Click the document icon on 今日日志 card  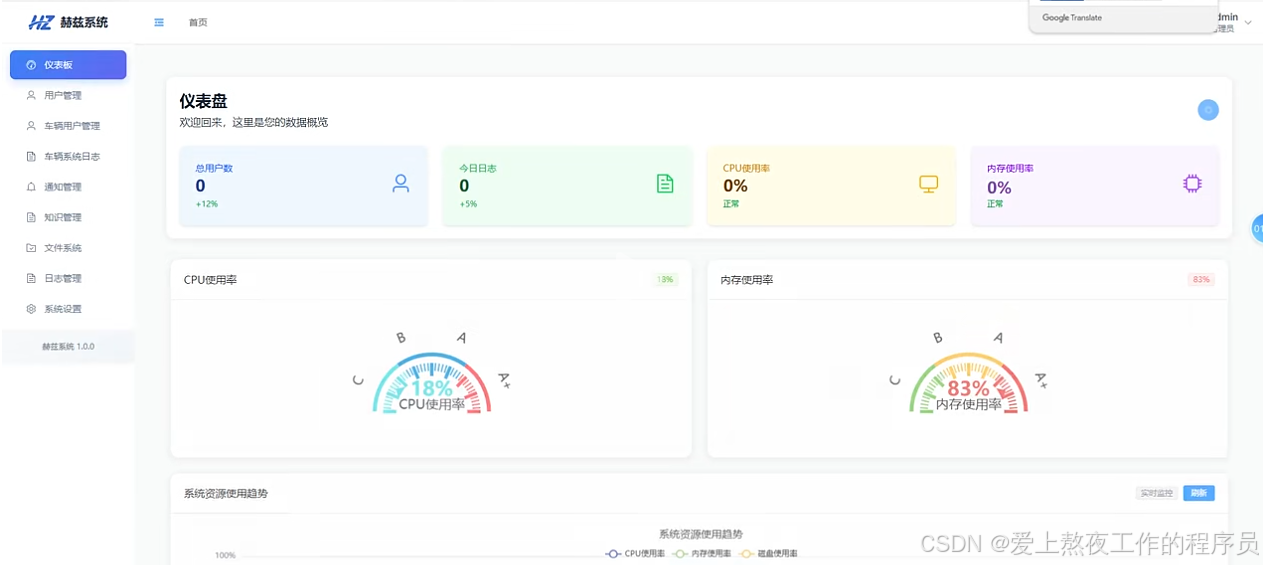coord(665,184)
